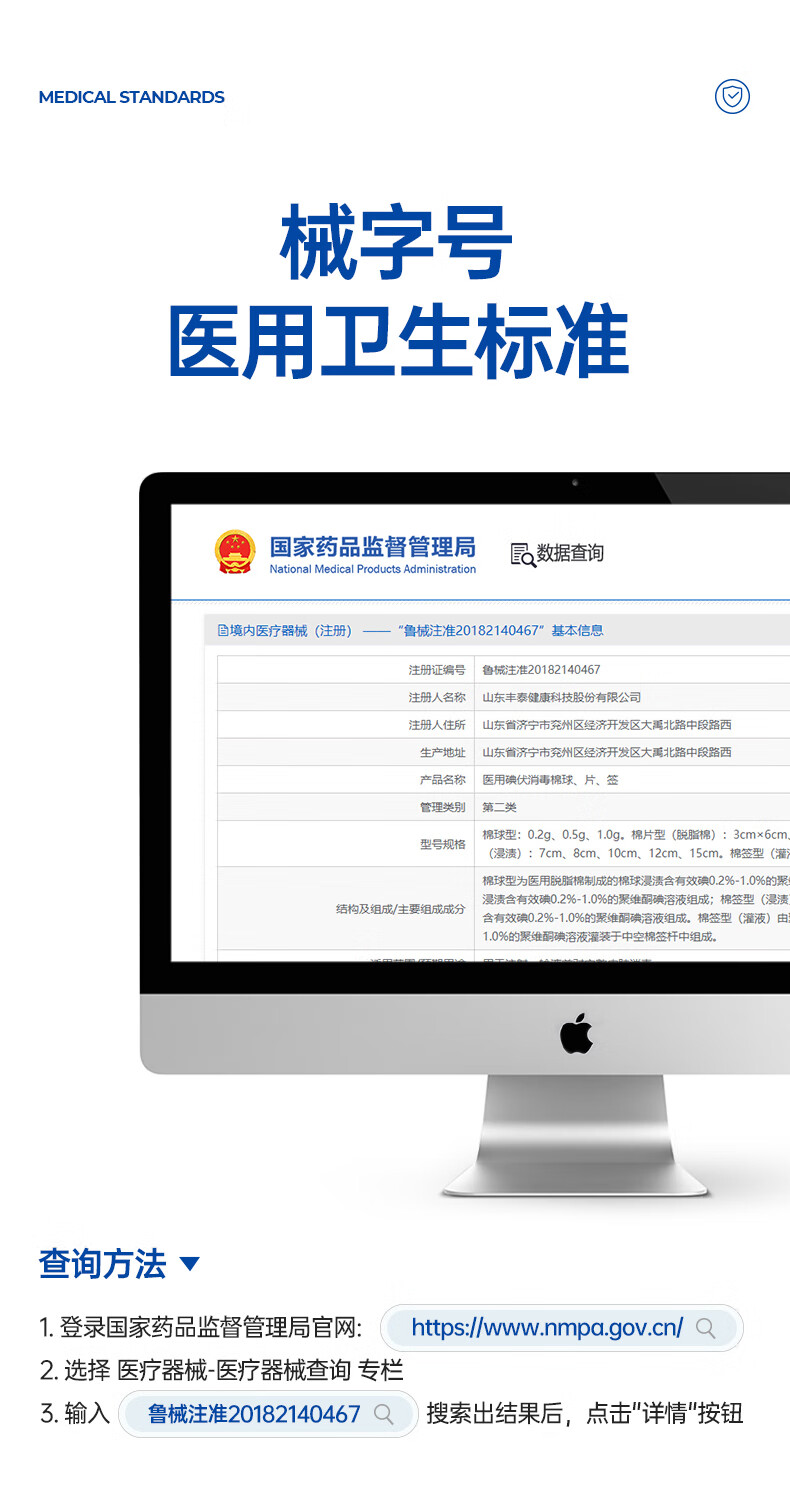Click 山东丰泰健康科技股份有限公司 cell
The image size is (790, 1495).
pyautogui.click(x=562, y=697)
